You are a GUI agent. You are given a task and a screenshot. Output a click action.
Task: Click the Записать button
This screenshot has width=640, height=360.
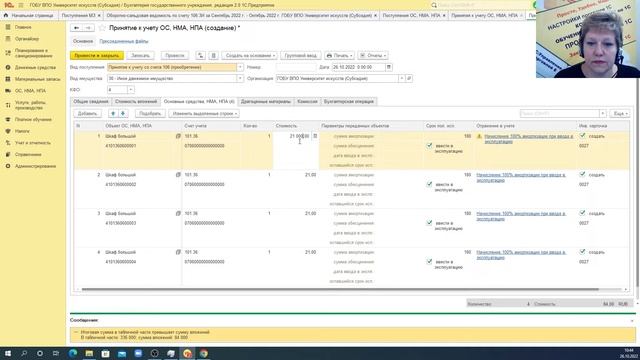point(140,56)
